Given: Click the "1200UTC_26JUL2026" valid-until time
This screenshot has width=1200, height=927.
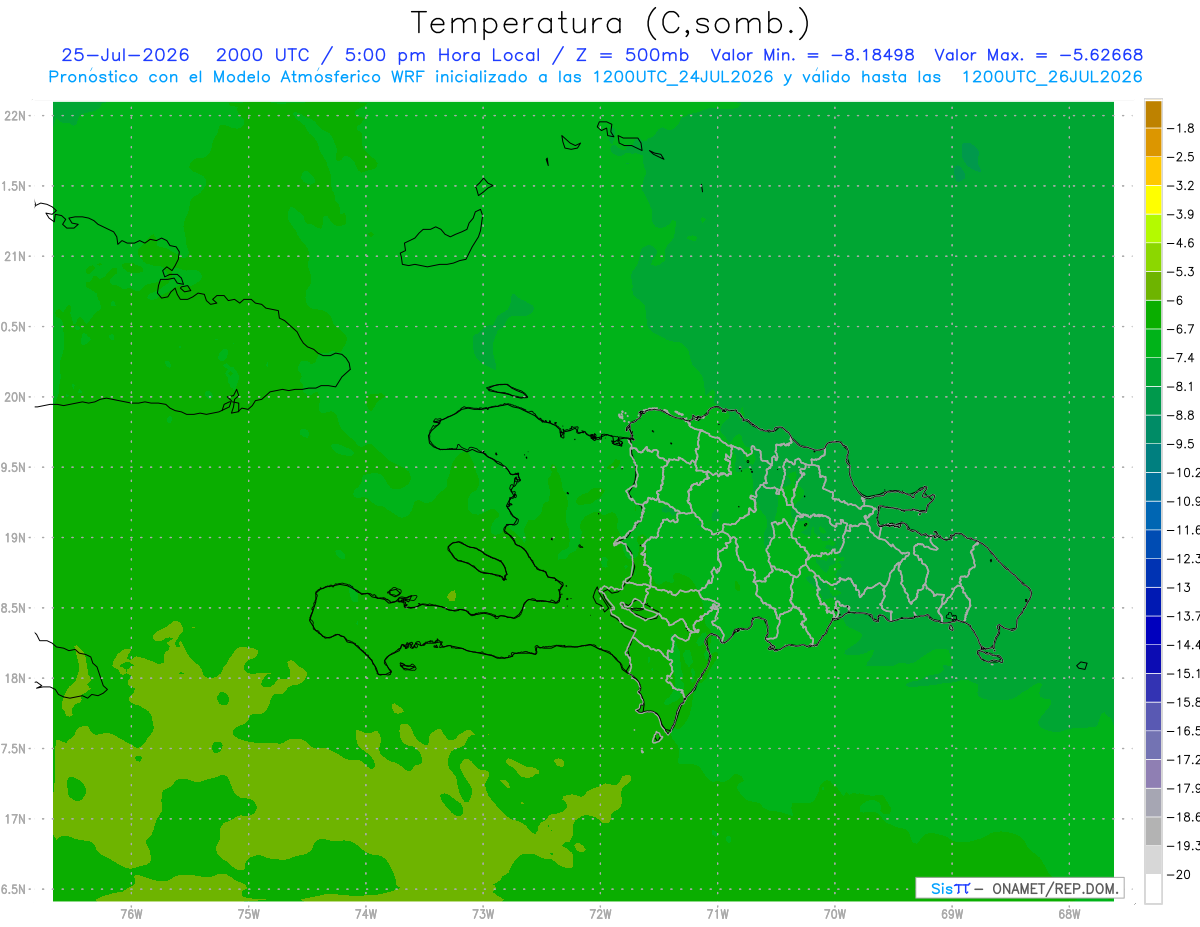Looking at the screenshot, I should pos(1052,77).
